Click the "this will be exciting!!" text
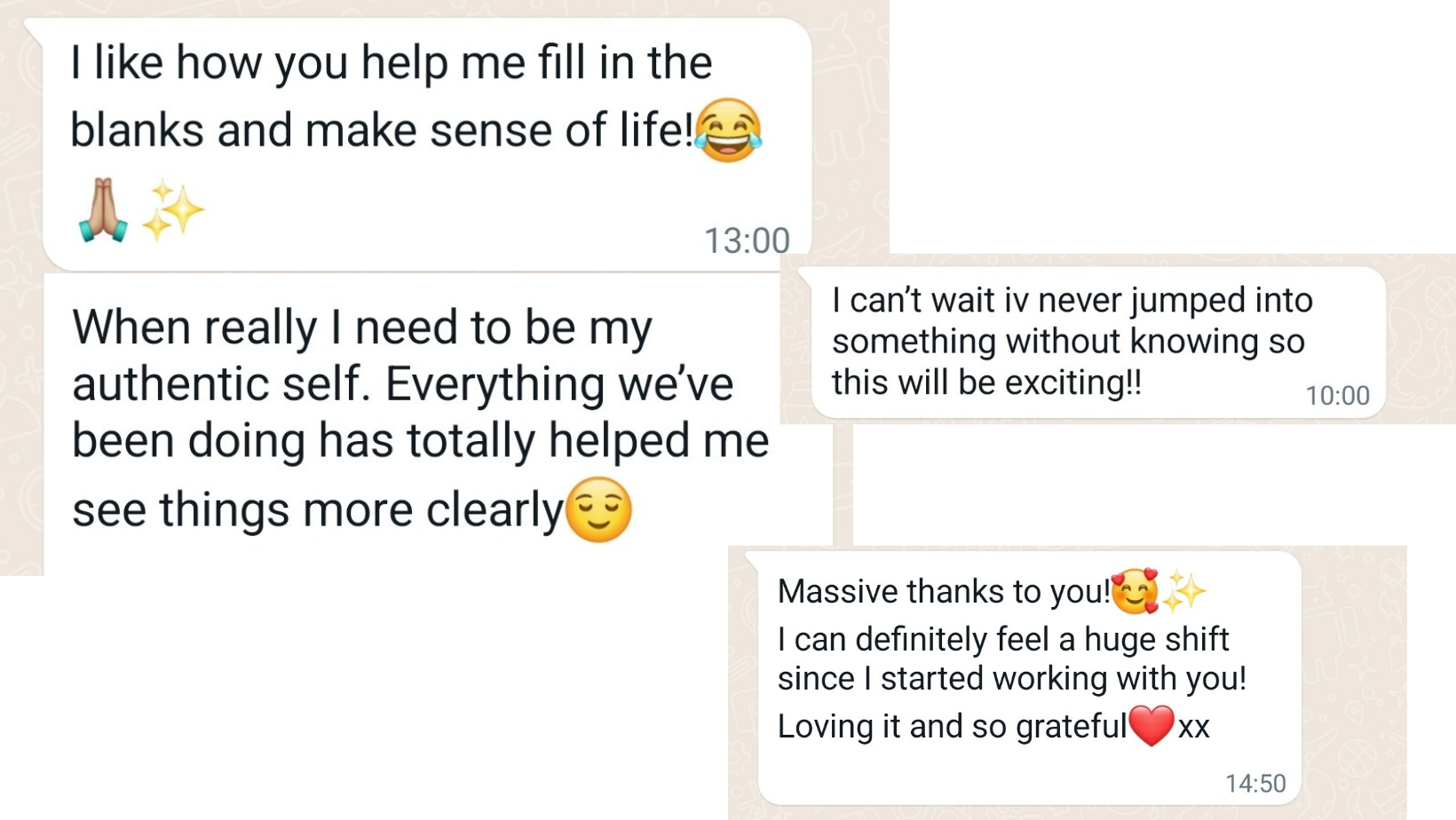This screenshot has width=1456, height=820. (x=986, y=382)
